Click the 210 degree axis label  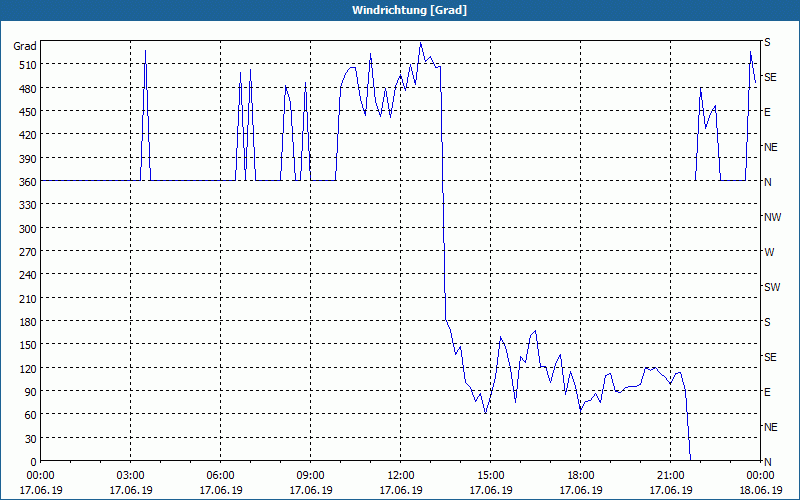coord(28,298)
